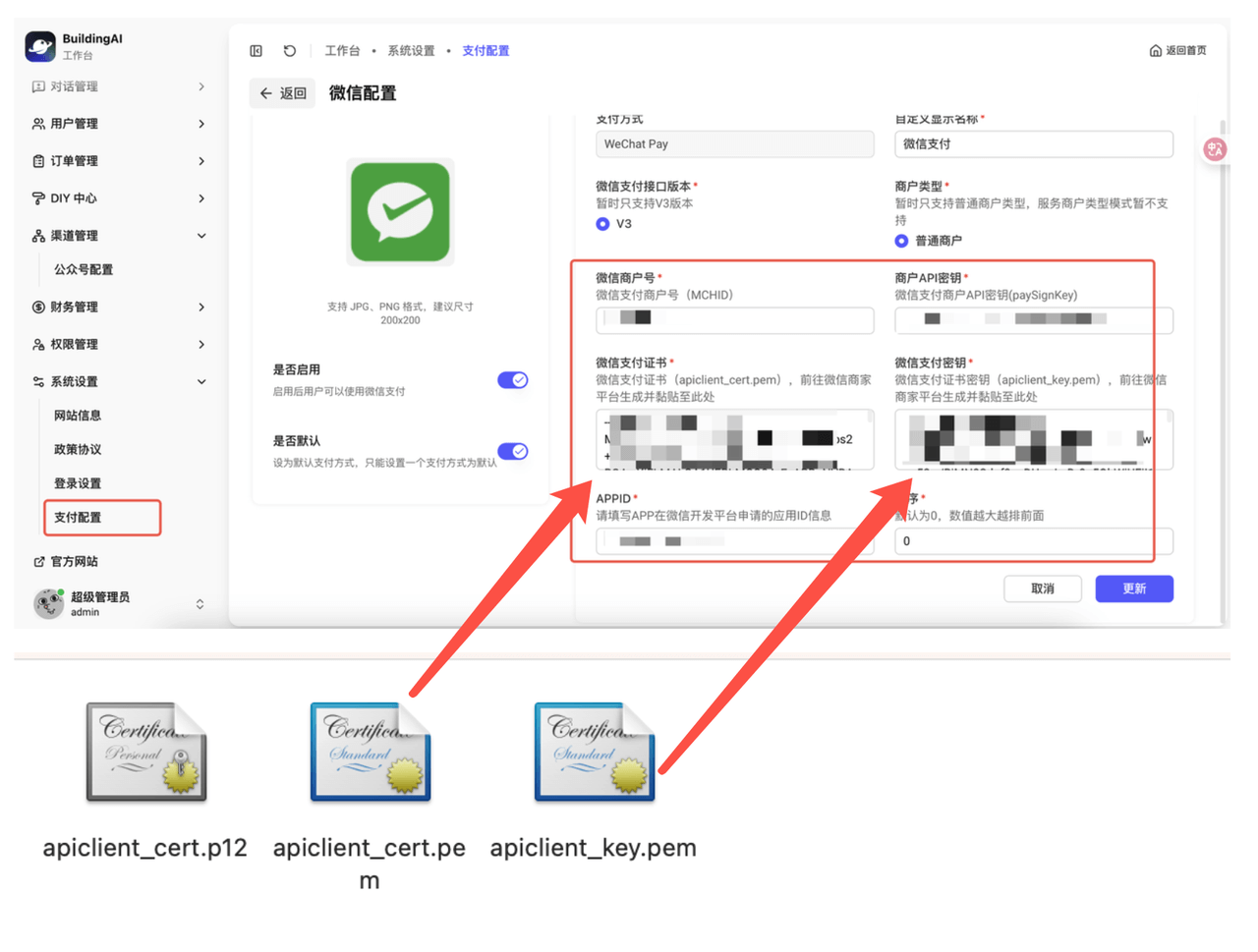
Task: Open 公众号配置 in the sidebar
Action: coord(84,269)
